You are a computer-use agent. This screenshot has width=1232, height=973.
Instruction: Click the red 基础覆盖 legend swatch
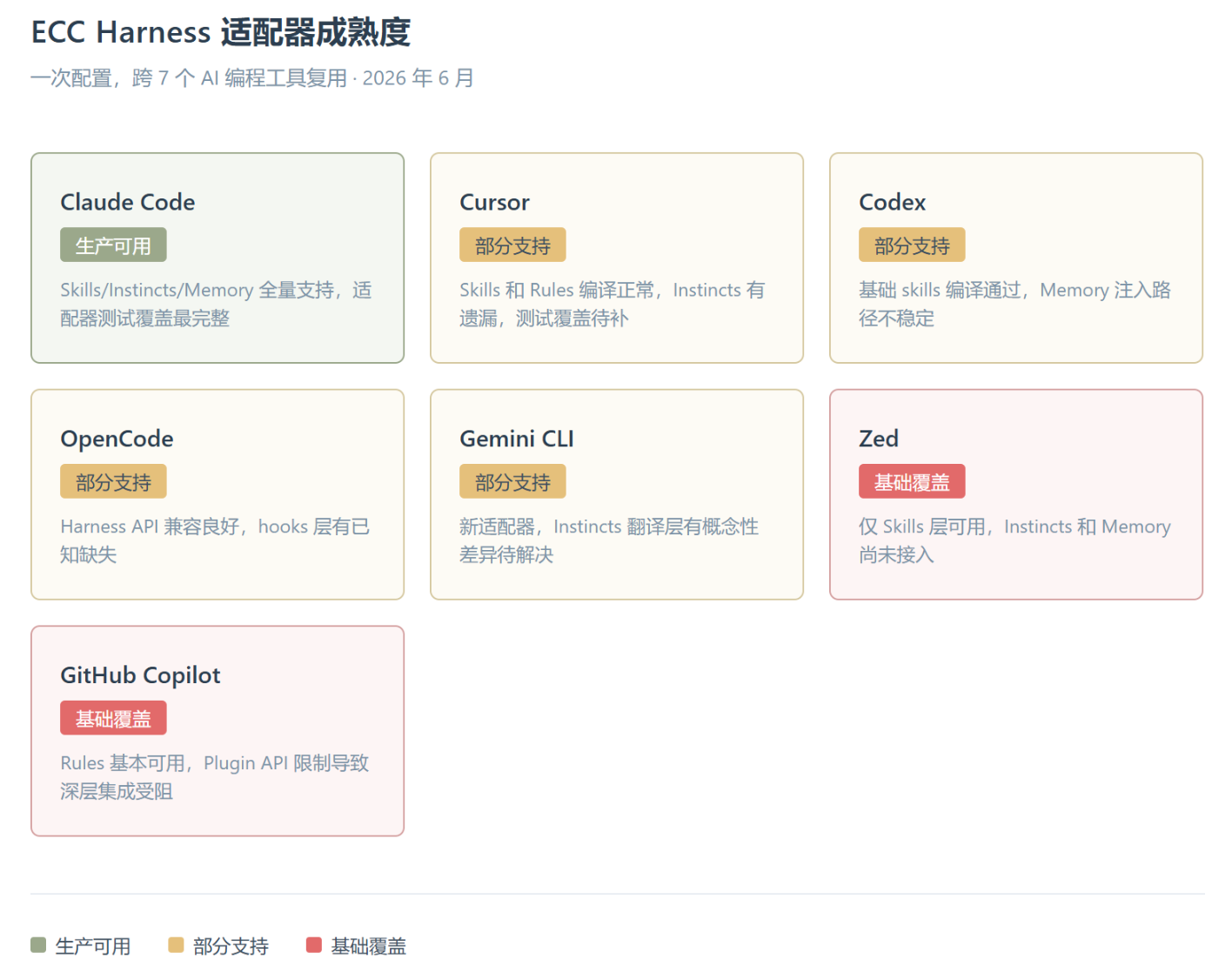coord(314,945)
